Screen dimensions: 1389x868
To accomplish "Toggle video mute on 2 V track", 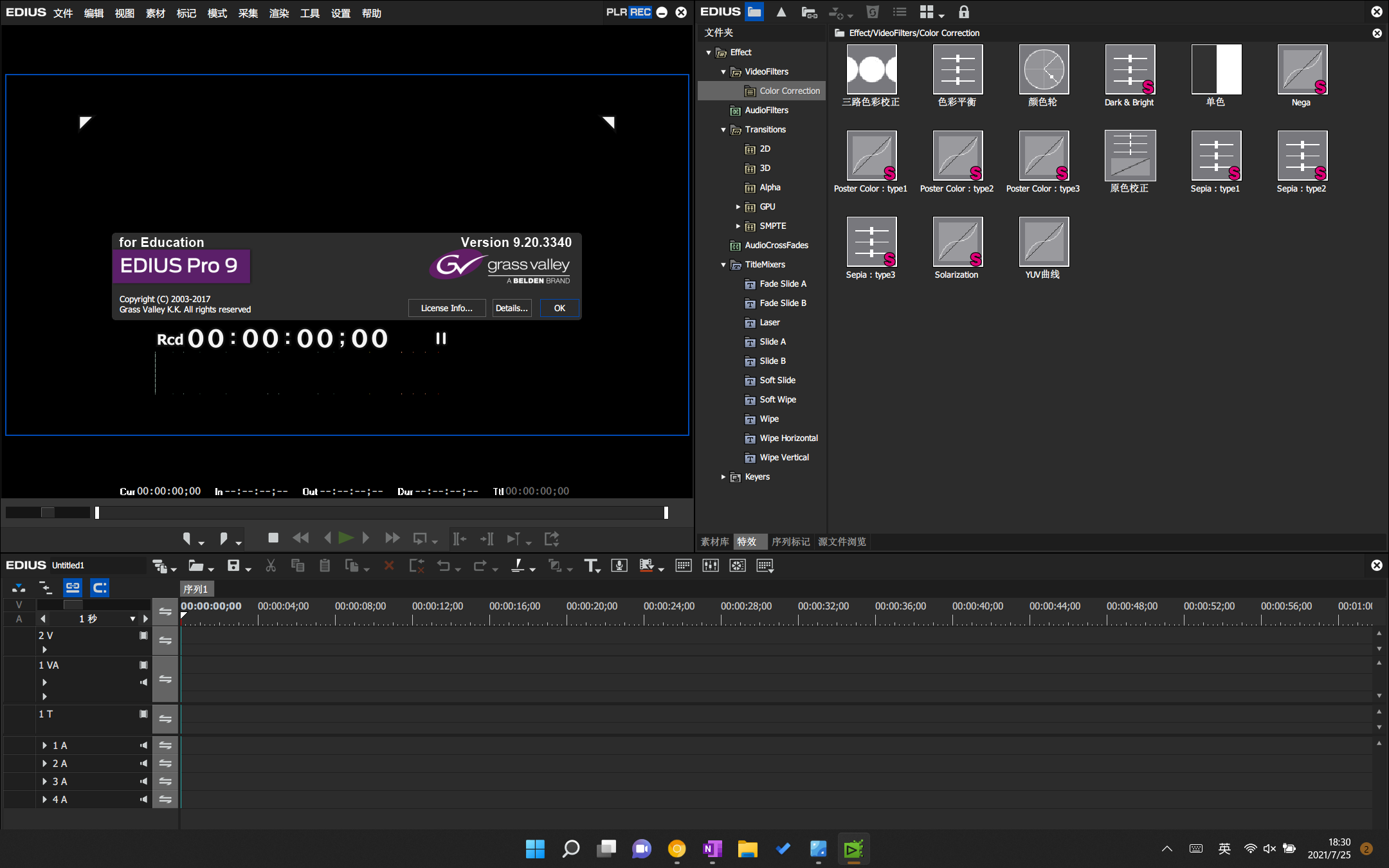I will (143, 636).
